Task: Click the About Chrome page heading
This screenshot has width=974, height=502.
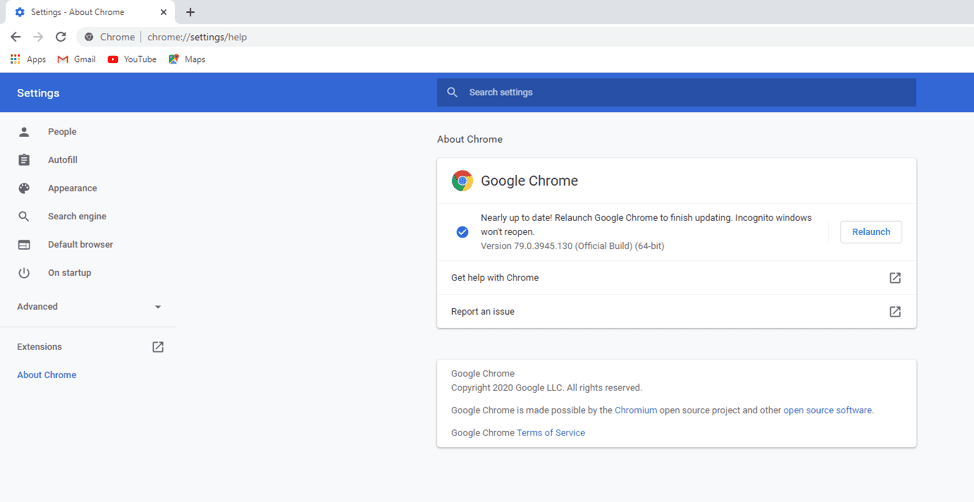Action: click(470, 140)
